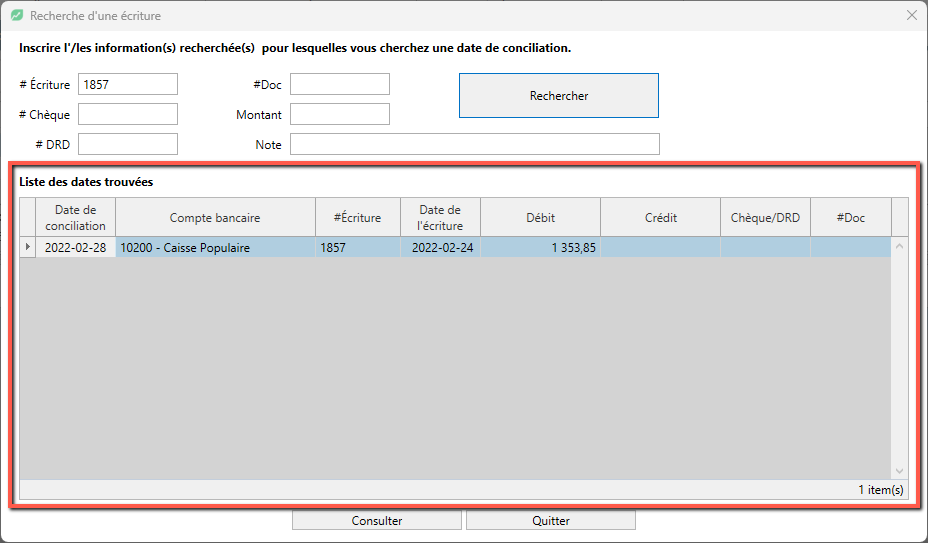The height and width of the screenshot is (543, 928).
Task: Select the conciliation date cell 2022-02-28
Action: 76,248
